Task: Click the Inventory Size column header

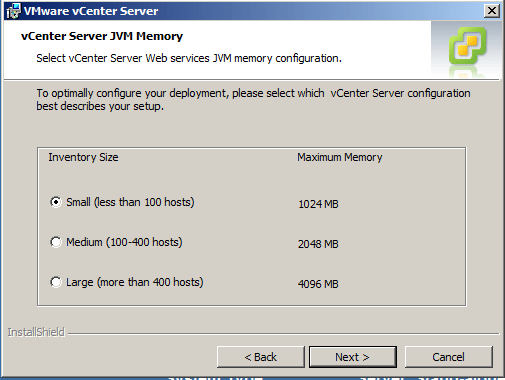Action: click(83, 157)
